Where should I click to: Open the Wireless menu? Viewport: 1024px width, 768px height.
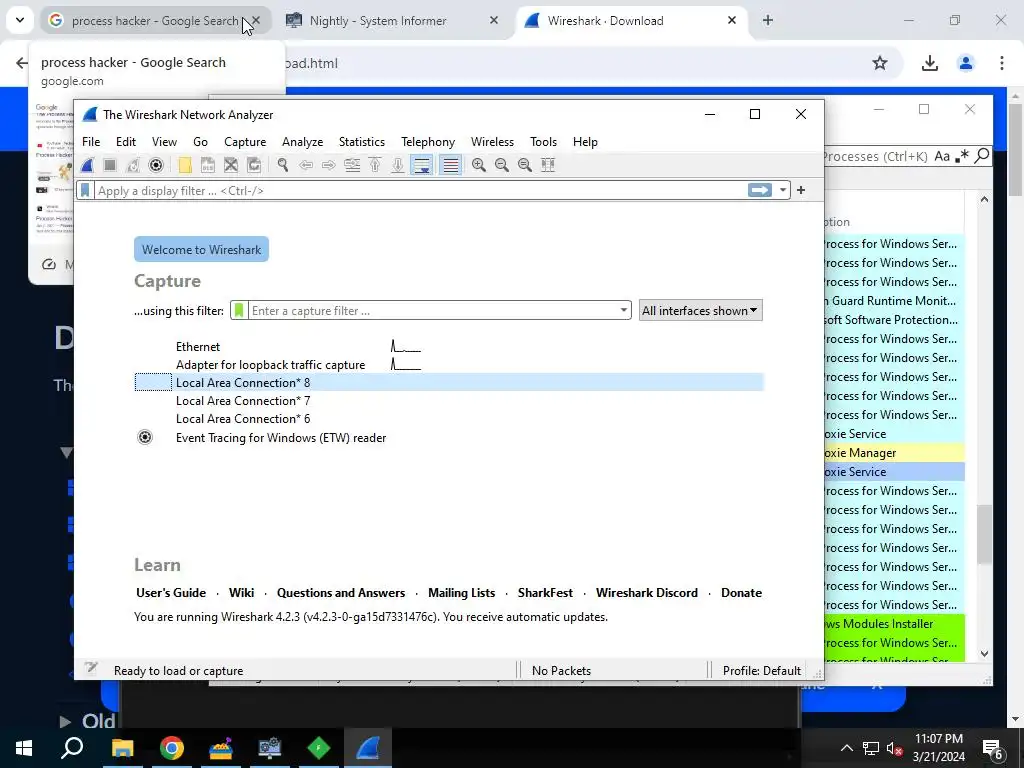(x=492, y=142)
